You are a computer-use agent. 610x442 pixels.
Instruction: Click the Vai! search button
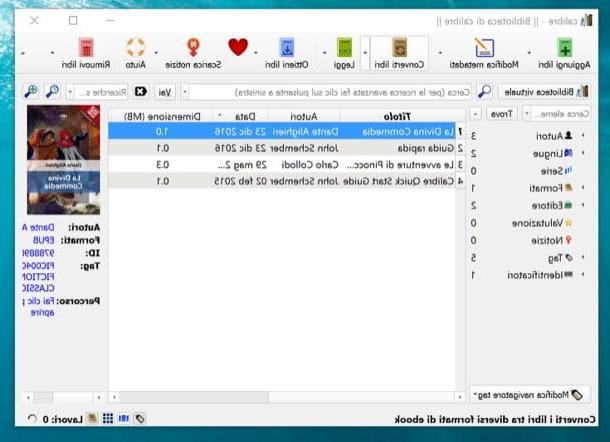[165, 92]
